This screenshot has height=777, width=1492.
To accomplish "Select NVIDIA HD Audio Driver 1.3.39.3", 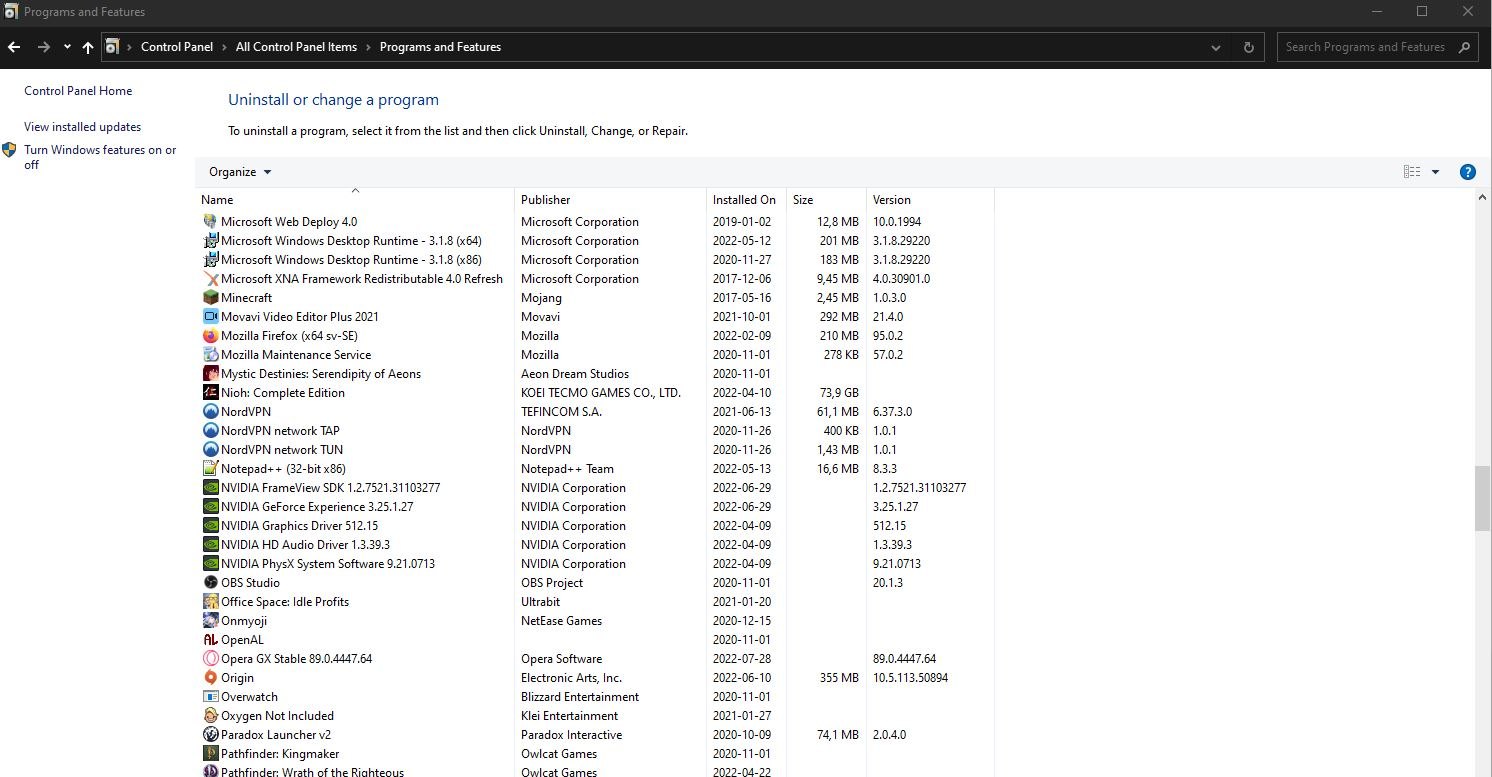I will pyautogui.click(x=597, y=545).
